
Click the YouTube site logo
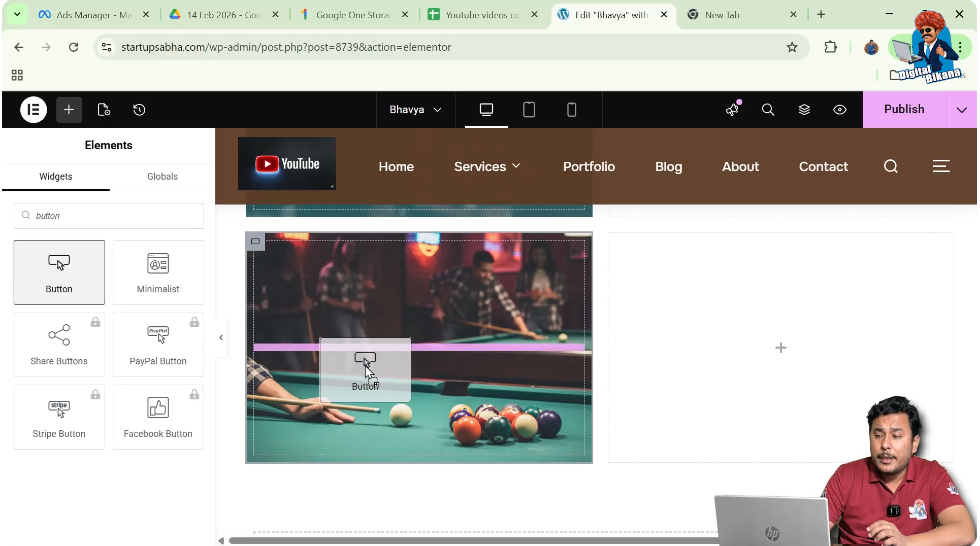pyautogui.click(x=287, y=164)
